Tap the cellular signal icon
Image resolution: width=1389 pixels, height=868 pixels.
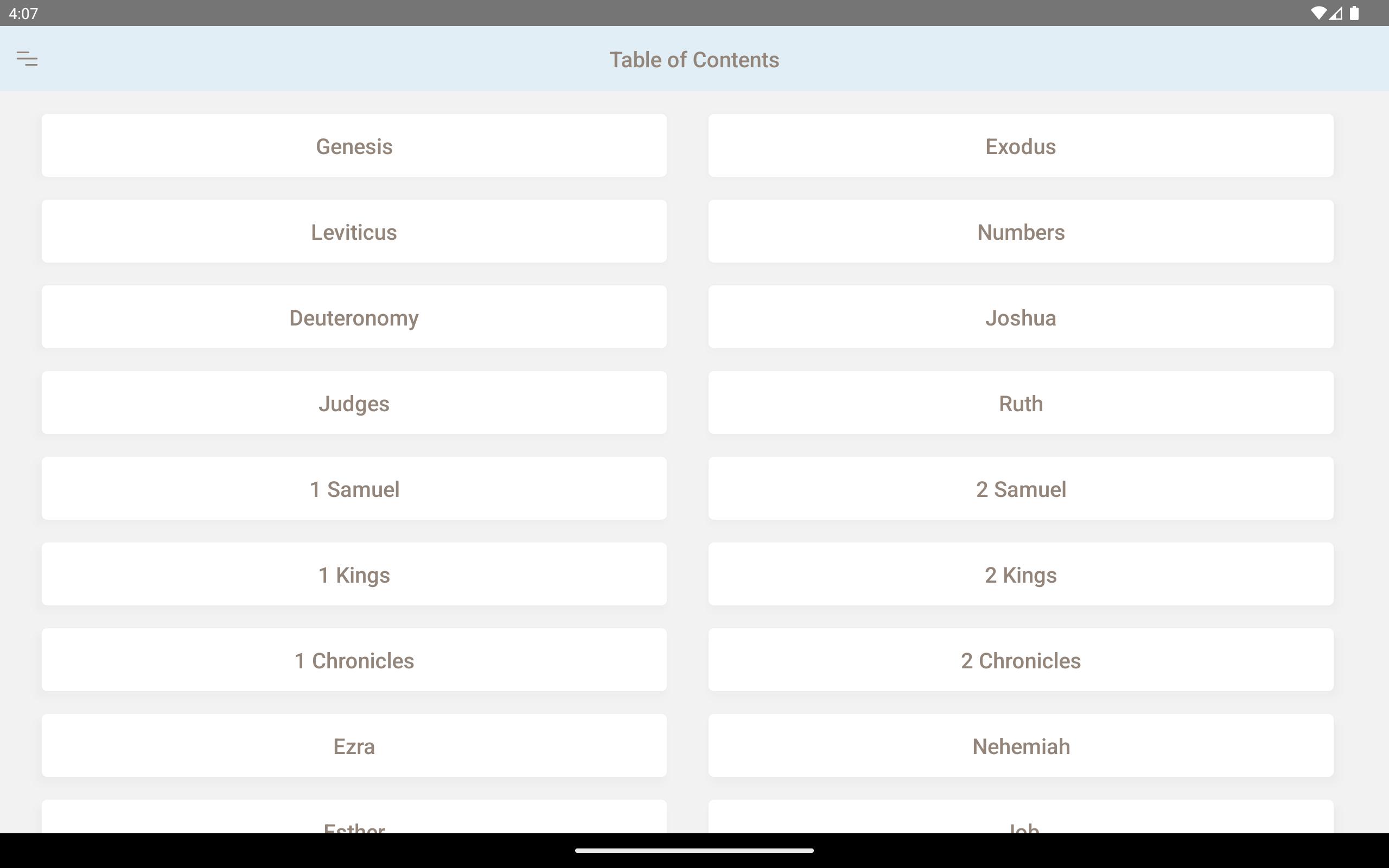[1336, 13]
